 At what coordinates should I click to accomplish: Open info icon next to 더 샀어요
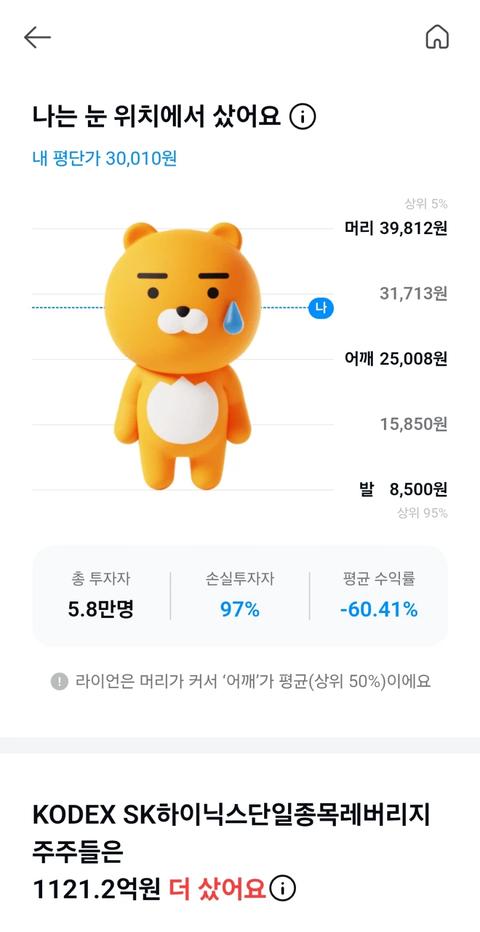click(x=282, y=889)
